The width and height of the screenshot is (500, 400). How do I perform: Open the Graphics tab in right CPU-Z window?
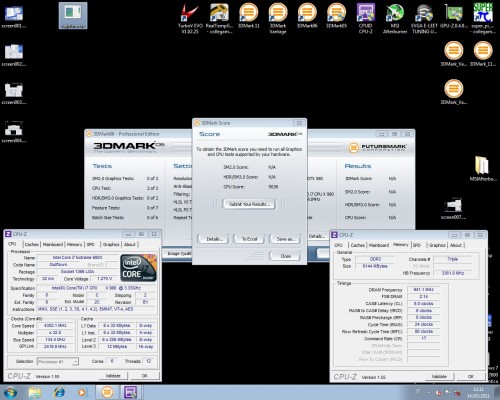point(437,245)
